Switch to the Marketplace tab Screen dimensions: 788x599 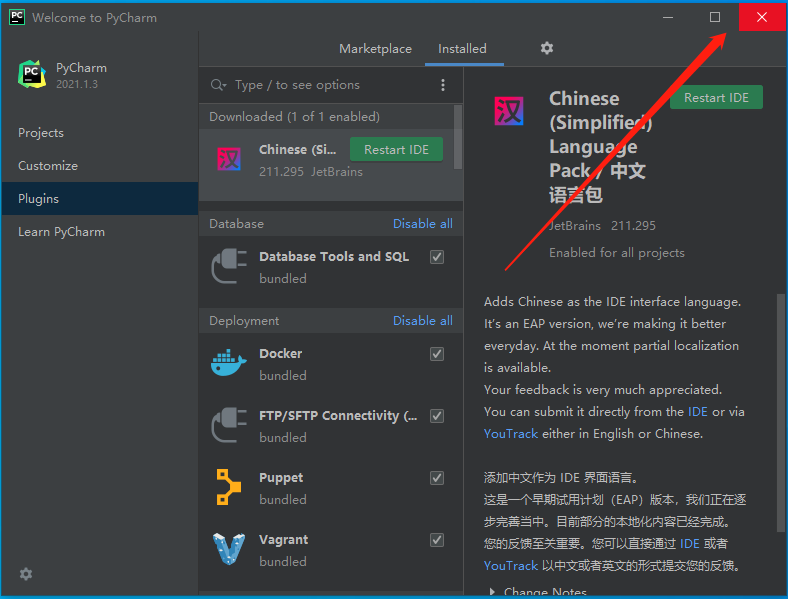375,49
